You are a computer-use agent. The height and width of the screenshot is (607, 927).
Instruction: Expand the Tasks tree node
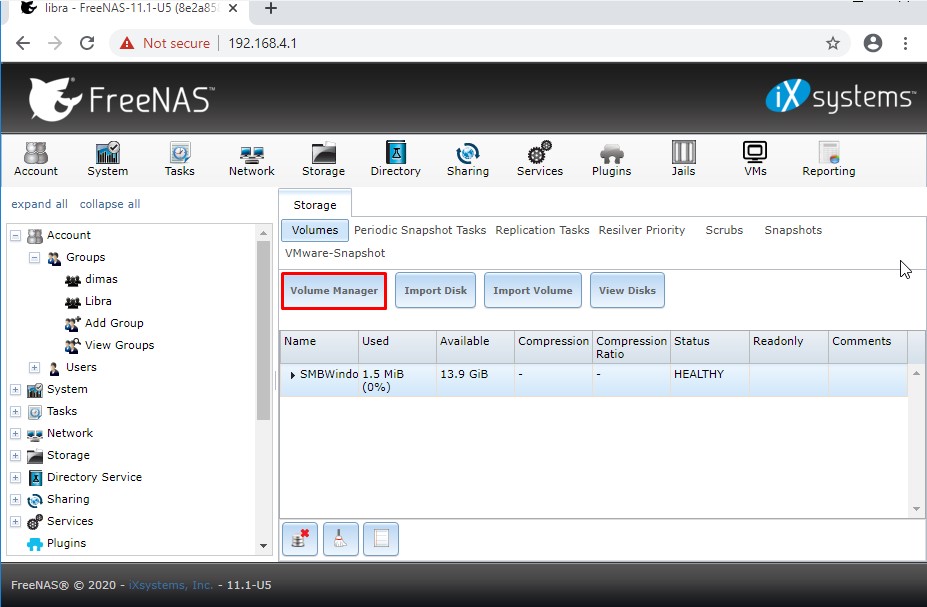pyautogui.click(x=15, y=411)
